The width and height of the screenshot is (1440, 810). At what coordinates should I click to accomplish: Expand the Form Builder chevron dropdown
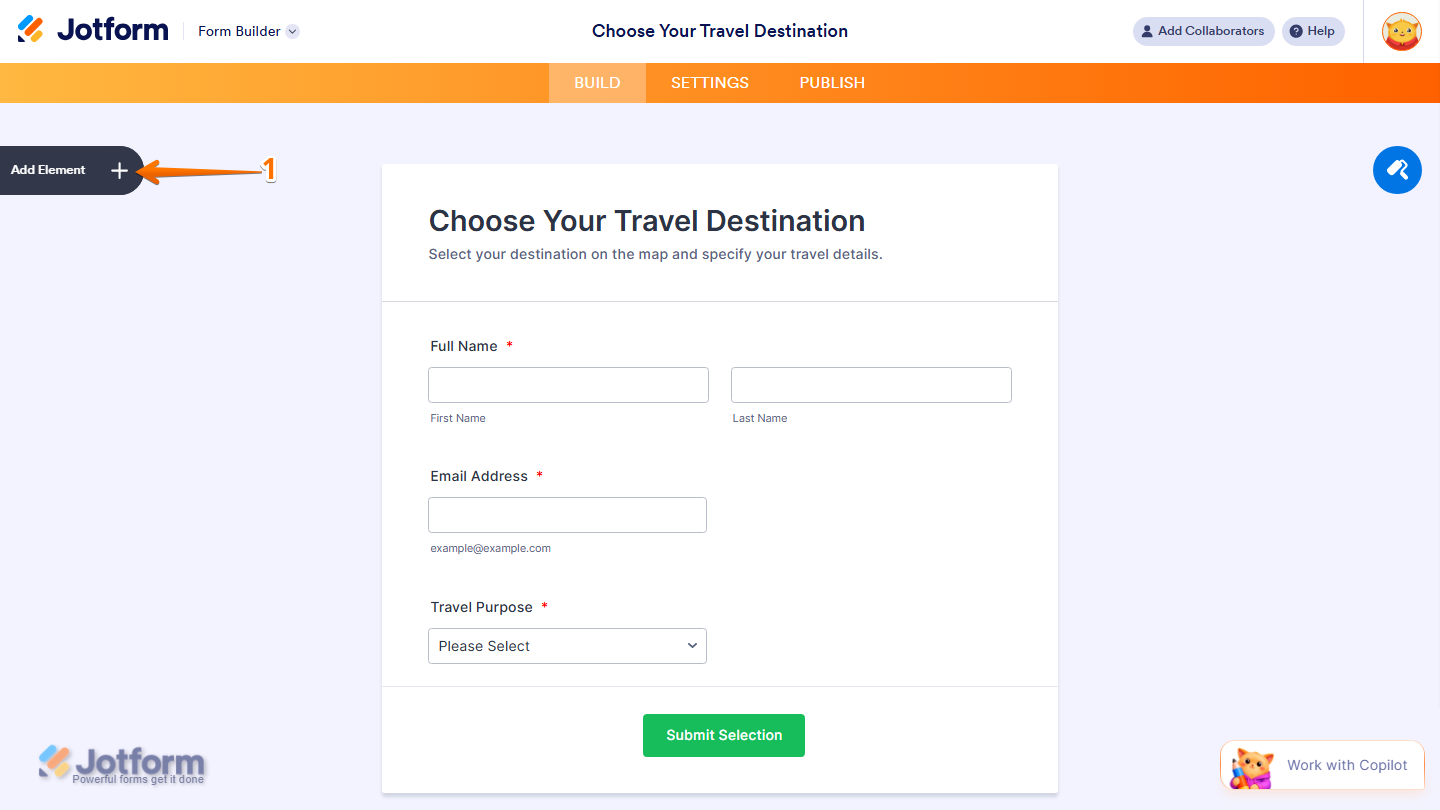(x=291, y=31)
